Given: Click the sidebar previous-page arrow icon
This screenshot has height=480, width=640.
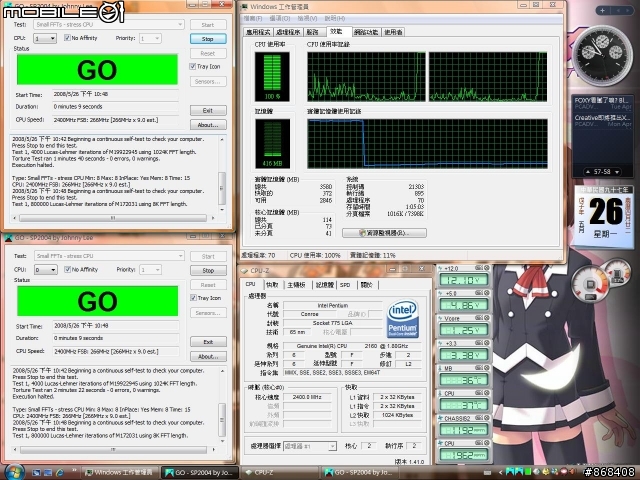Looking at the screenshot, I should [x=618, y=10].
